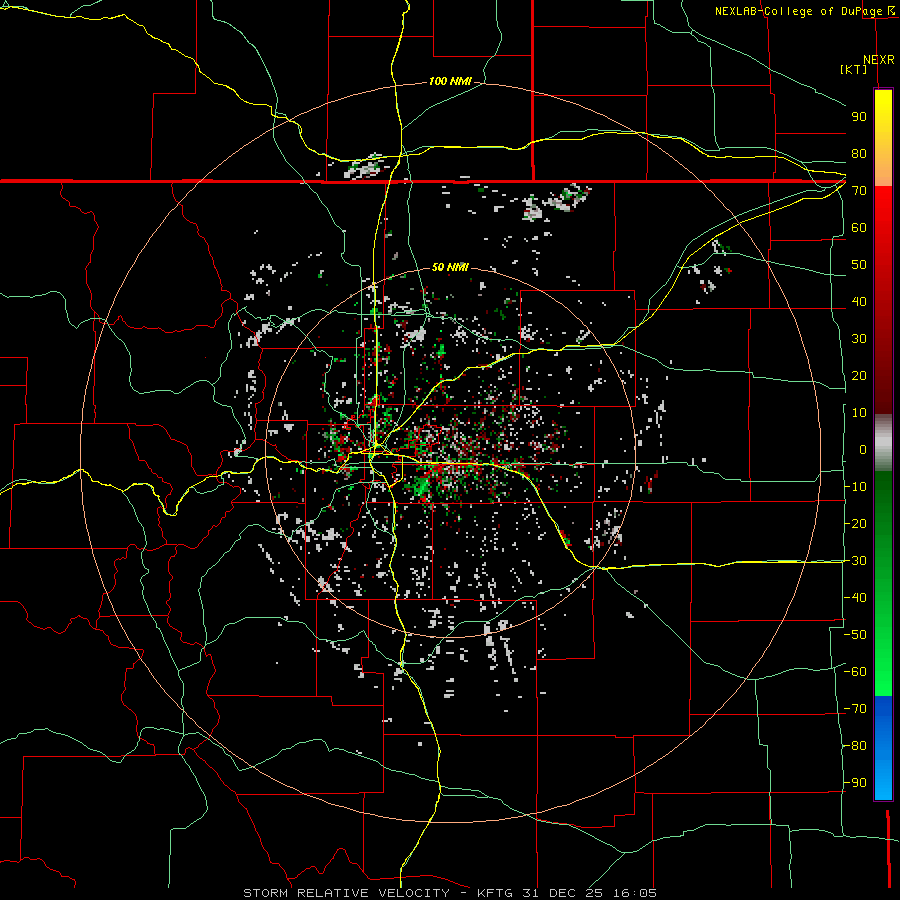Click the NEXR label above the color scale
Image resolution: width=900 pixels, height=900 pixels.
tap(879, 60)
